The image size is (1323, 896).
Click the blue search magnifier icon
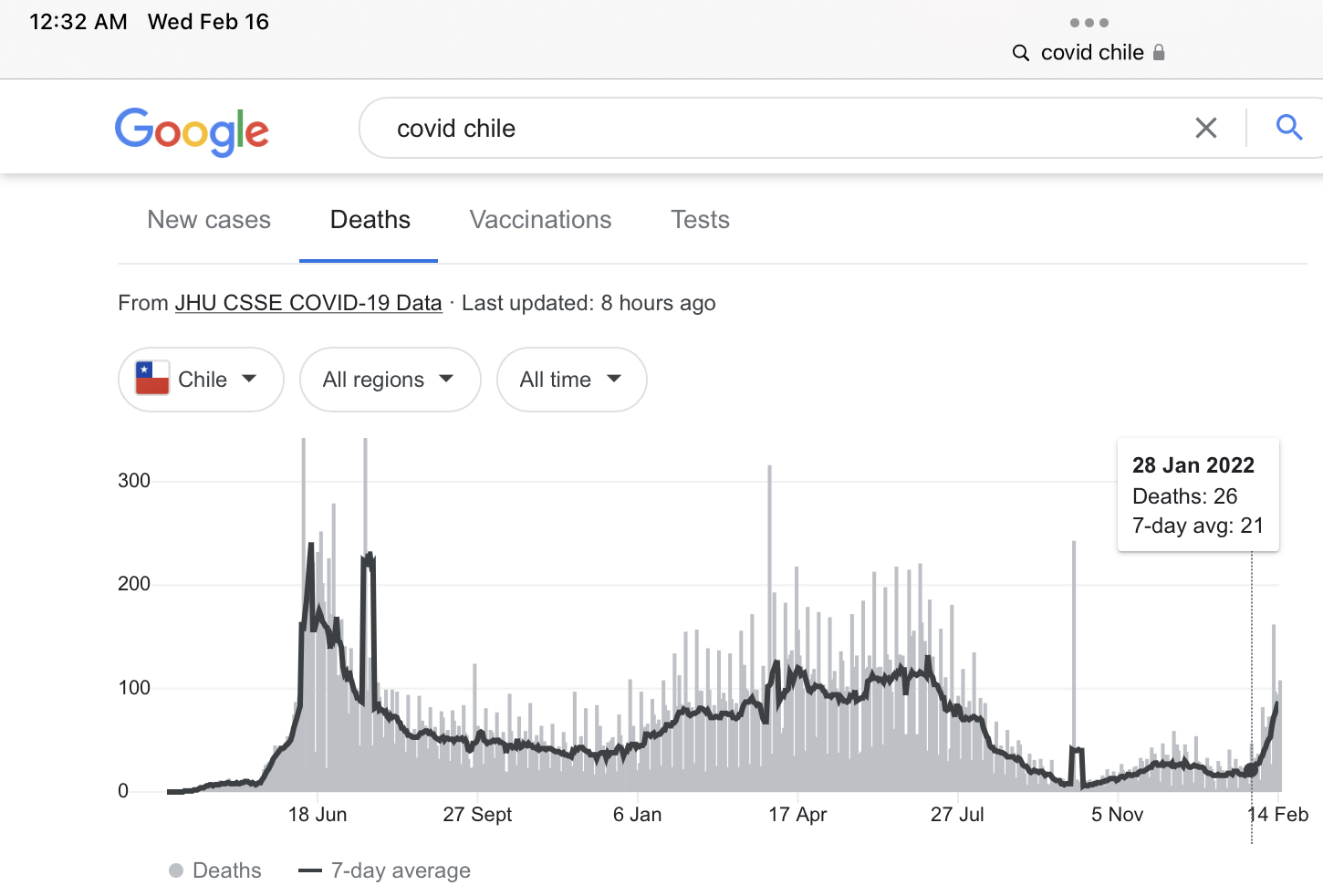click(1288, 128)
